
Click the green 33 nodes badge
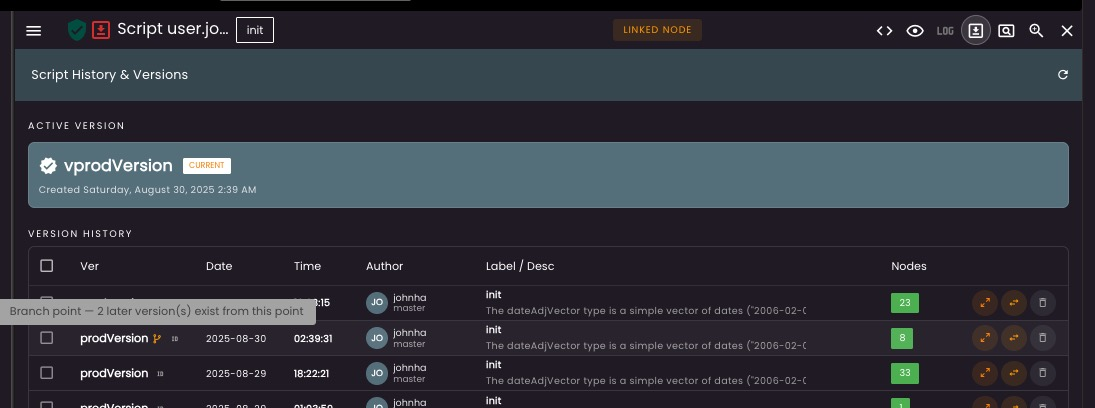tap(905, 373)
